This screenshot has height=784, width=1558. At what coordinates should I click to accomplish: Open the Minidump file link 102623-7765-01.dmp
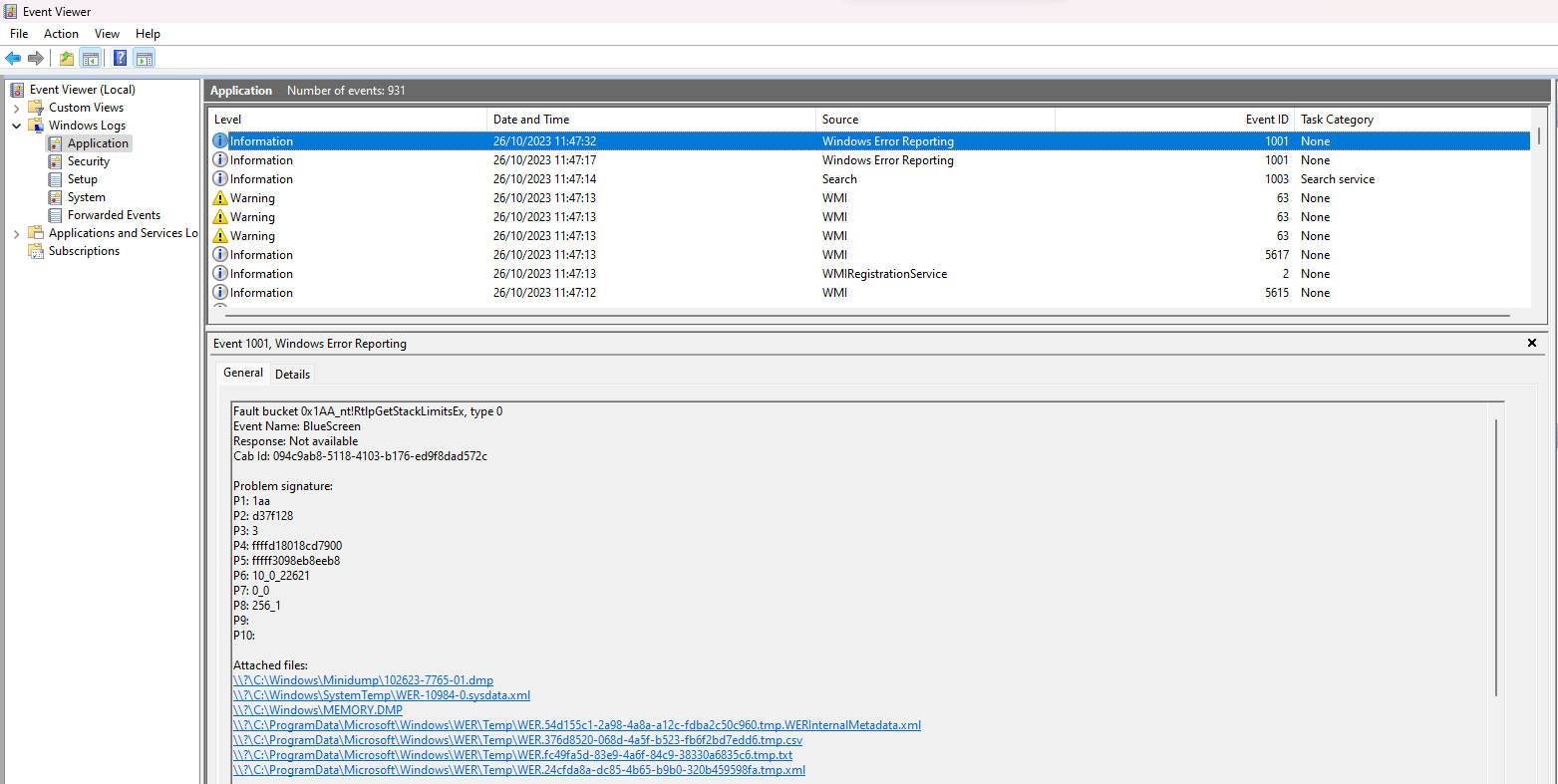(363, 679)
